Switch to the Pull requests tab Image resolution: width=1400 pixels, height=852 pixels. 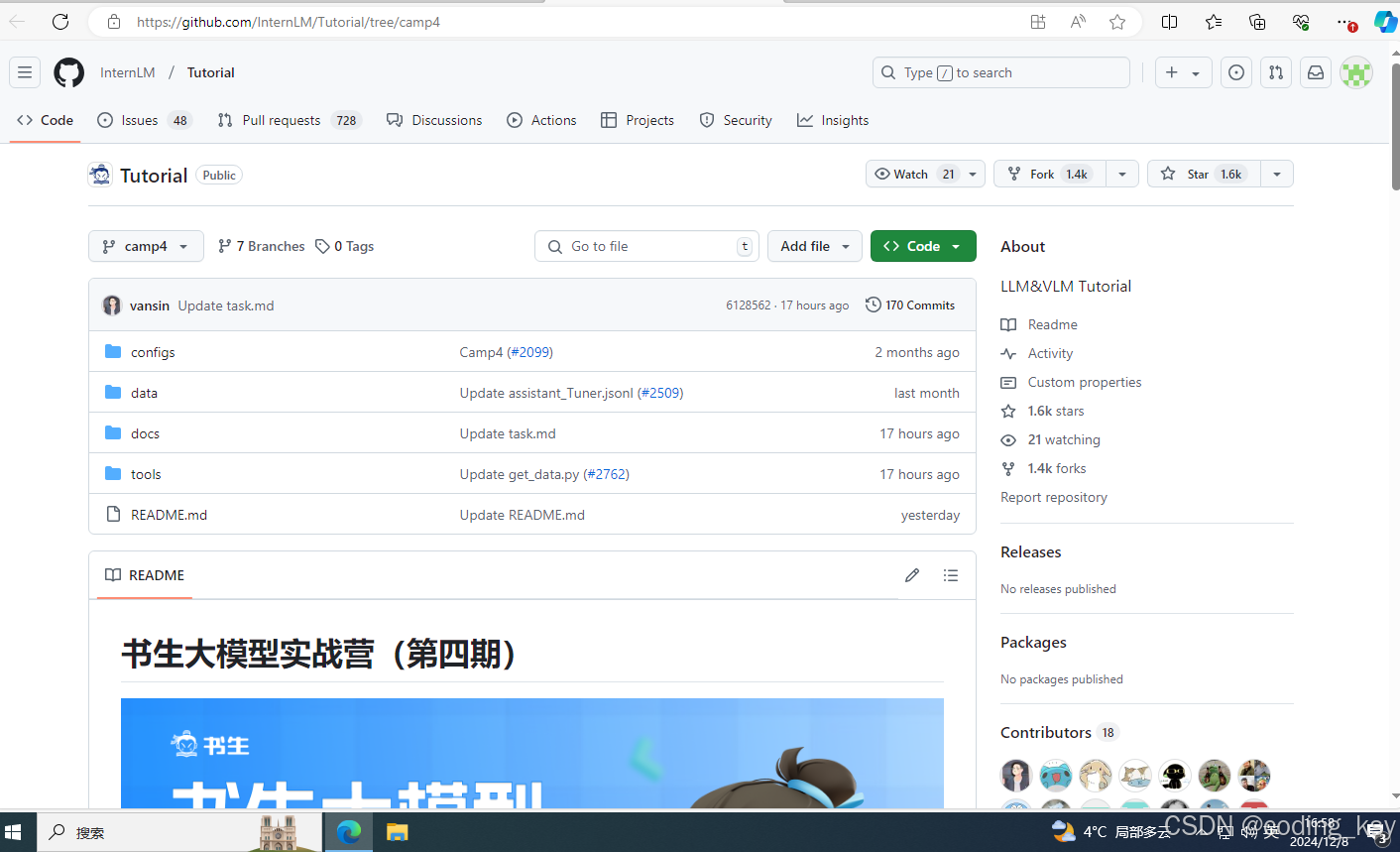click(x=290, y=120)
